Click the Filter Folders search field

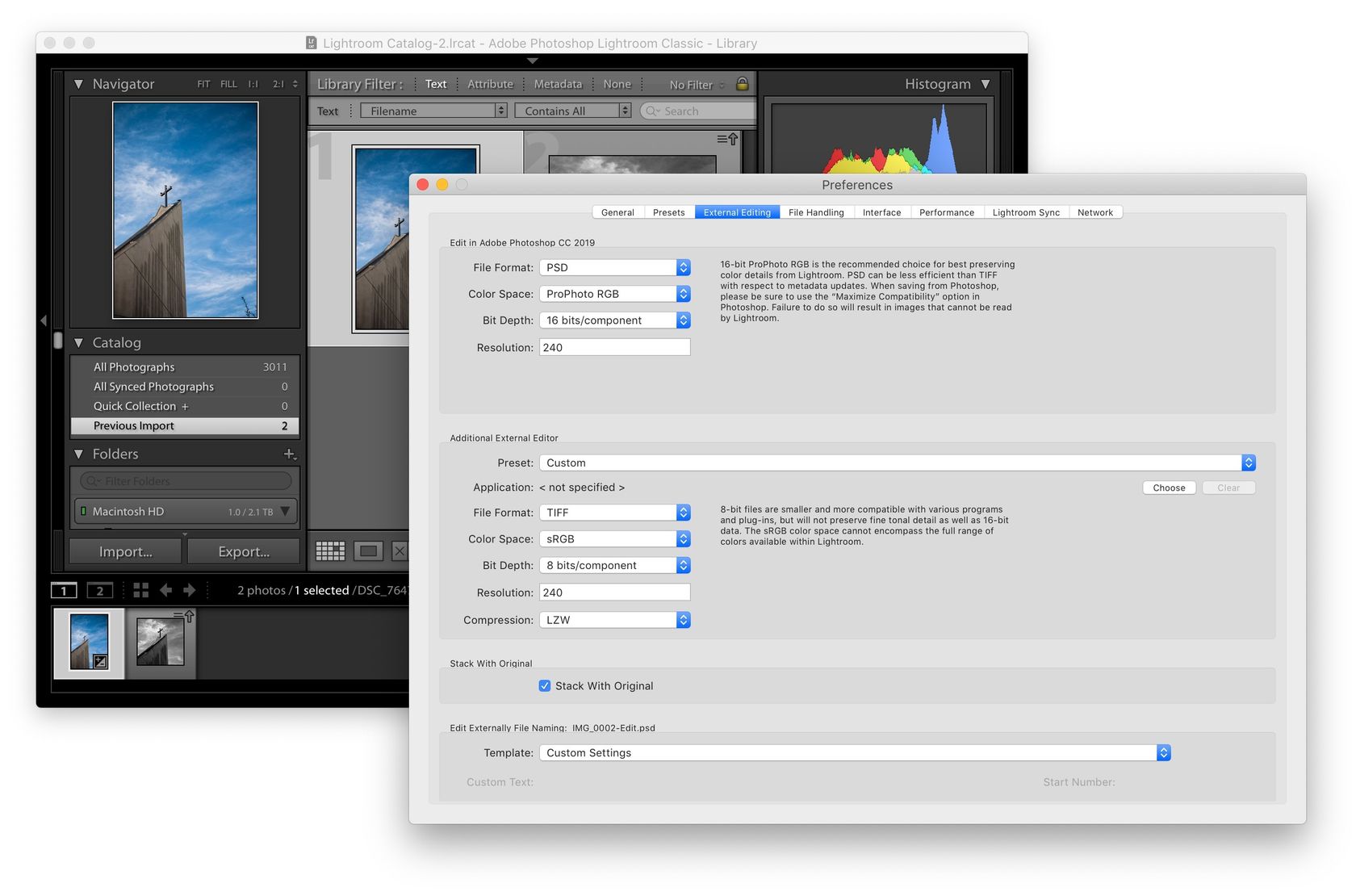pyautogui.click(x=186, y=481)
